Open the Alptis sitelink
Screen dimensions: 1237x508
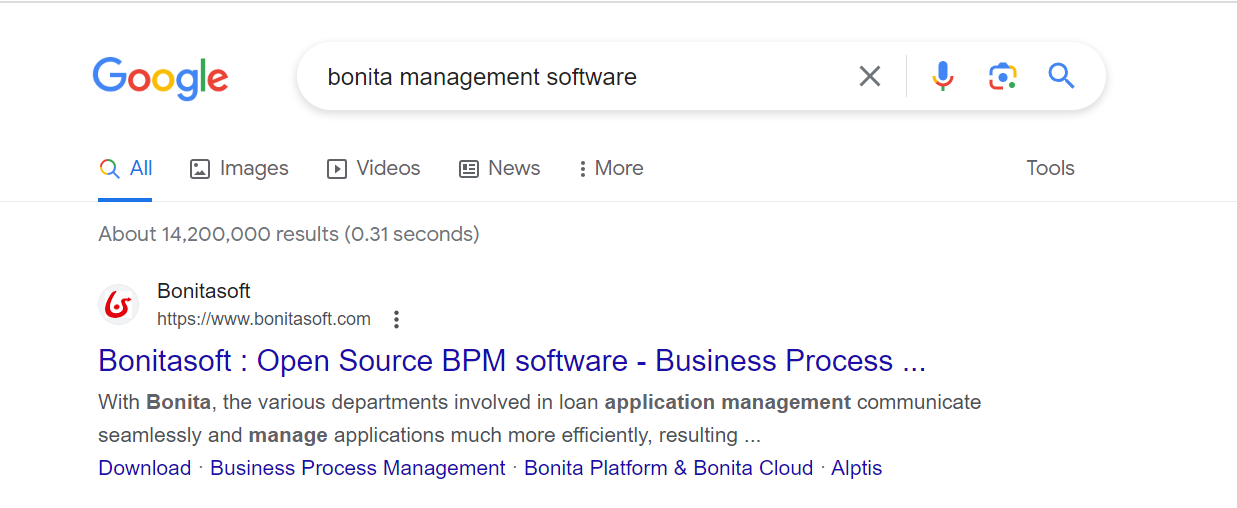(857, 468)
